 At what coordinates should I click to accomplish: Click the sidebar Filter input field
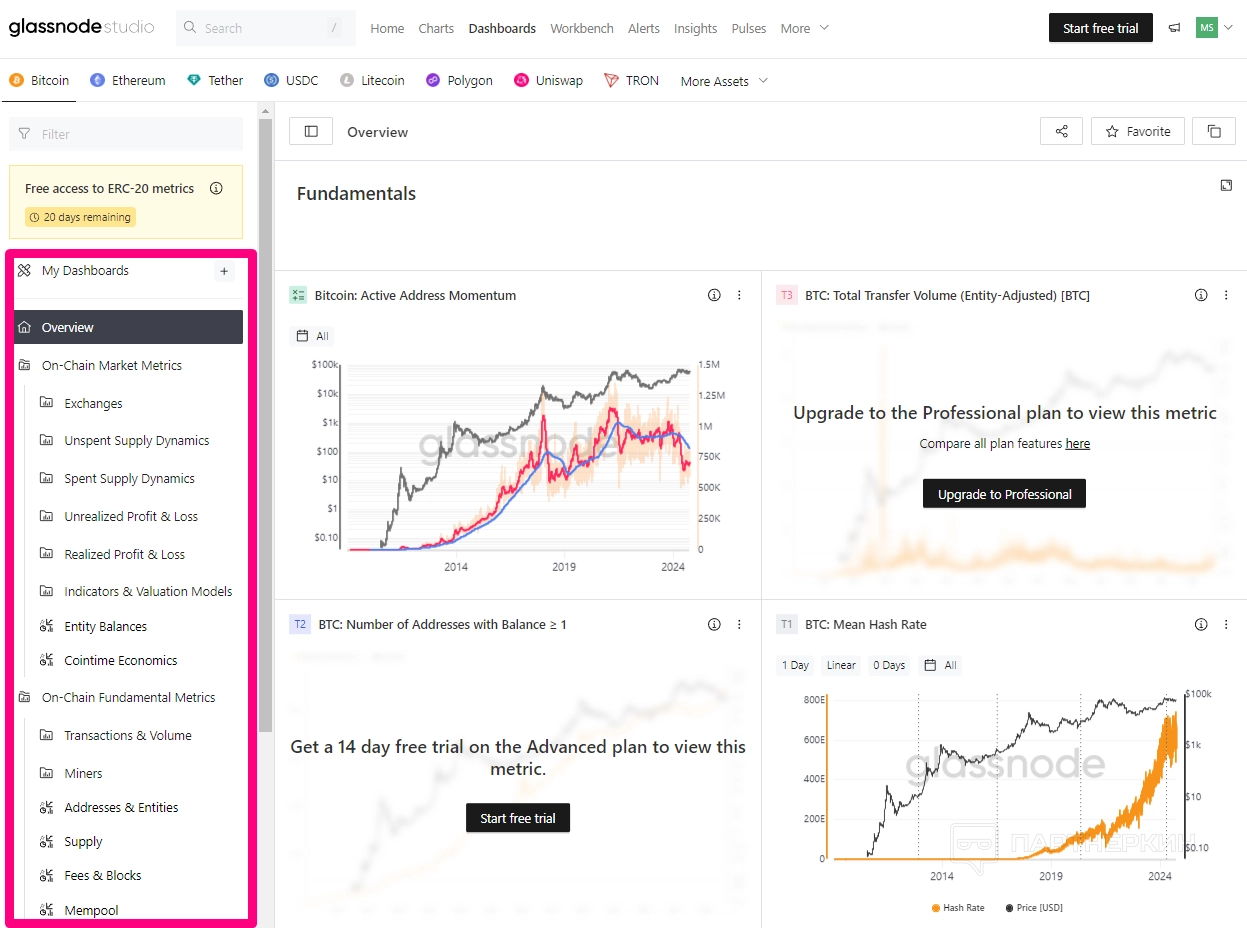tap(126, 134)
